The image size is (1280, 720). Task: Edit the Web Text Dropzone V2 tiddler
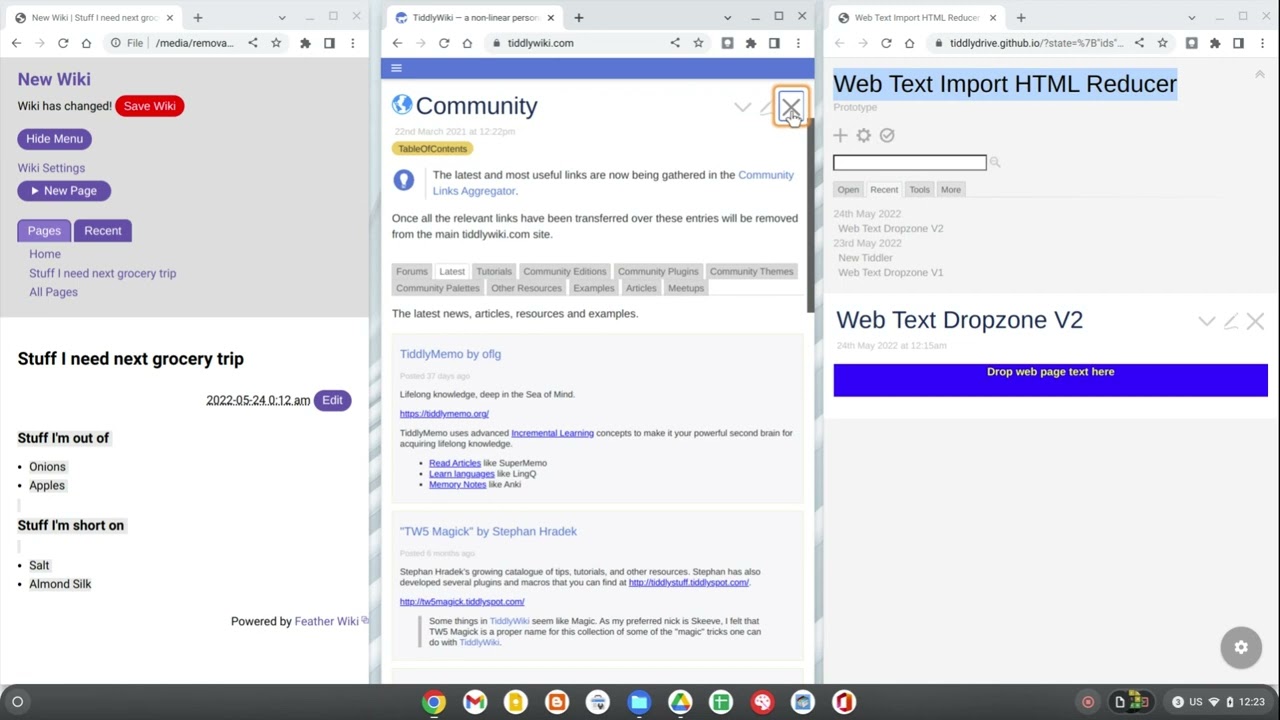[x=1231, y=321]
